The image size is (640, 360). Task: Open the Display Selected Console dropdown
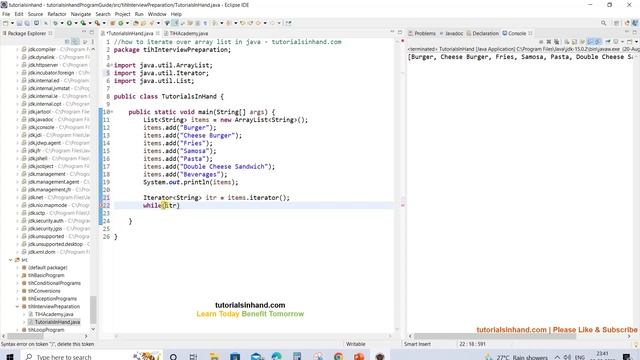coord(622,42)
